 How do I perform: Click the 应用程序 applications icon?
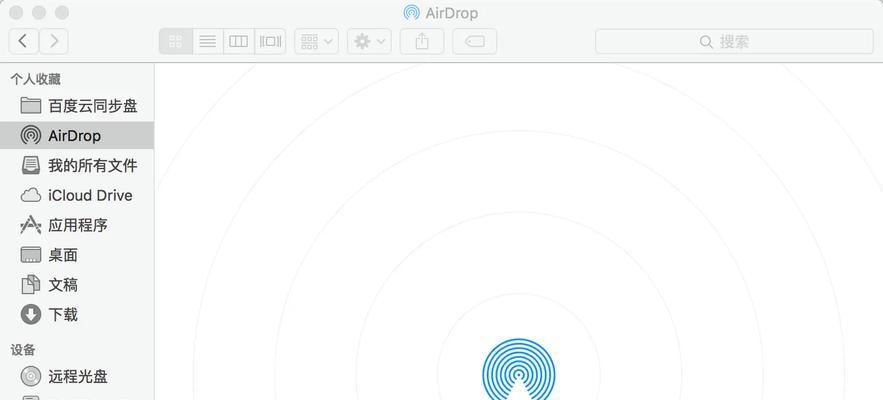click(30, 225)
